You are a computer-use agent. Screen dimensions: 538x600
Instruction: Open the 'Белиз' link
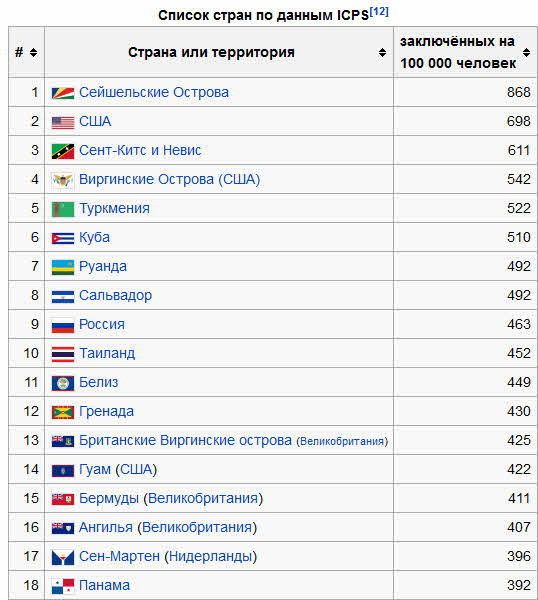coord(98,382)
